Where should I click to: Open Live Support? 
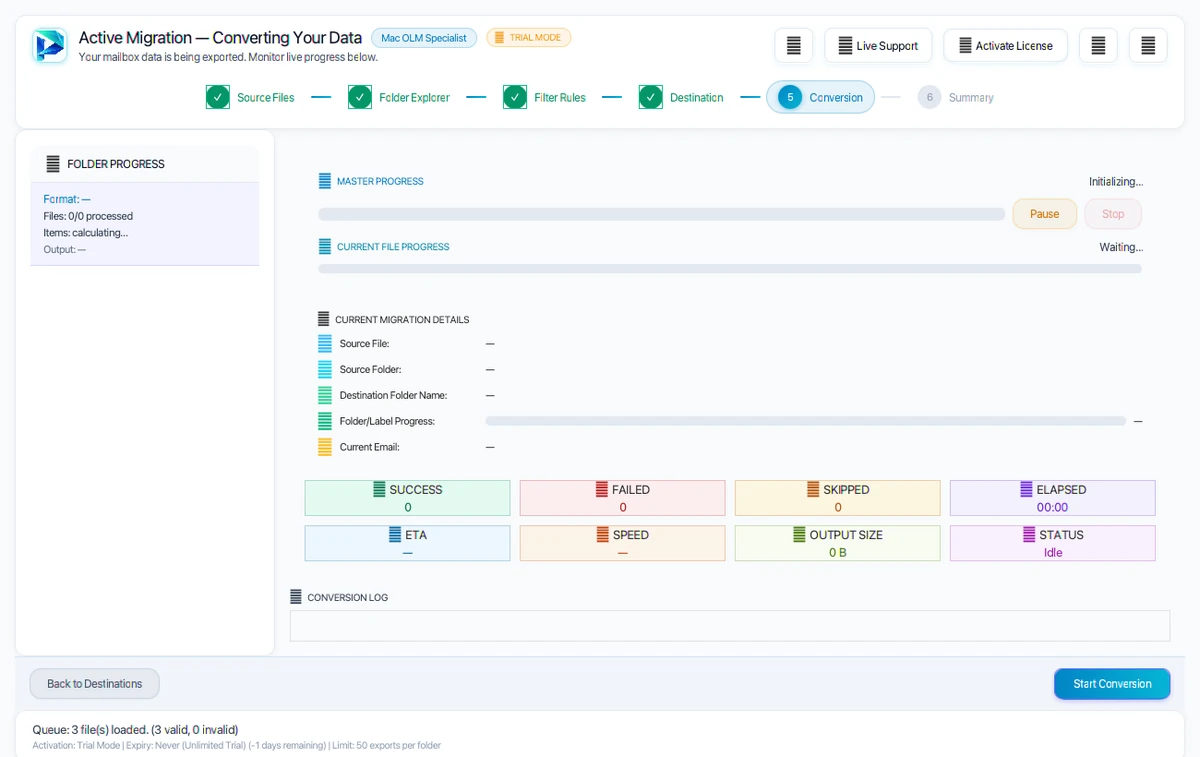pos(878,46)
